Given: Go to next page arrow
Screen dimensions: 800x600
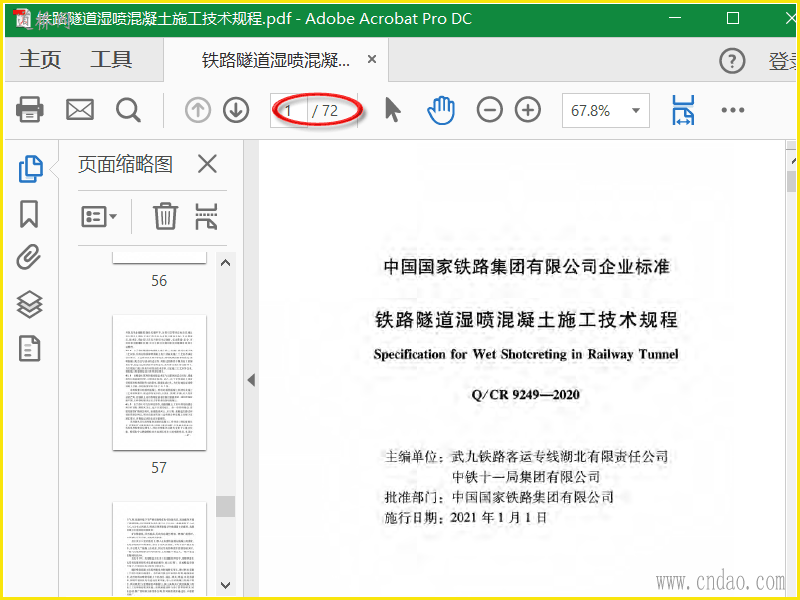Looking at the screenshot, I should click(236, 110).
